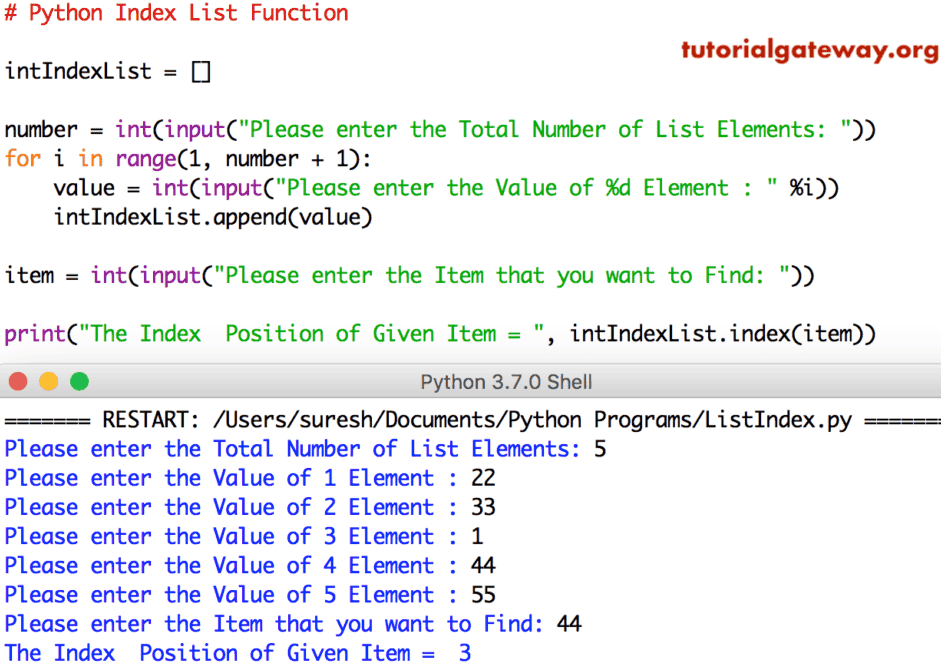Select the entered value 22 in the shell

point(482,478)
